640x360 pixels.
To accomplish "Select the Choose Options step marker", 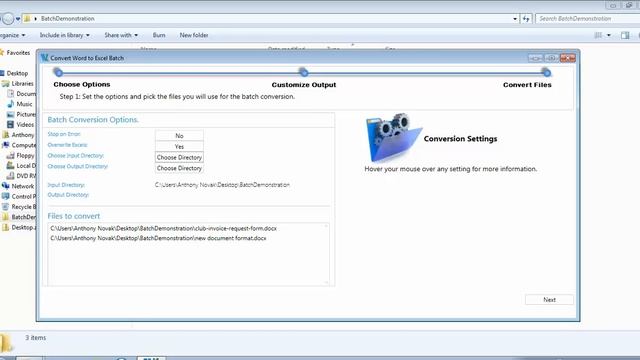I will coord(58,73).
